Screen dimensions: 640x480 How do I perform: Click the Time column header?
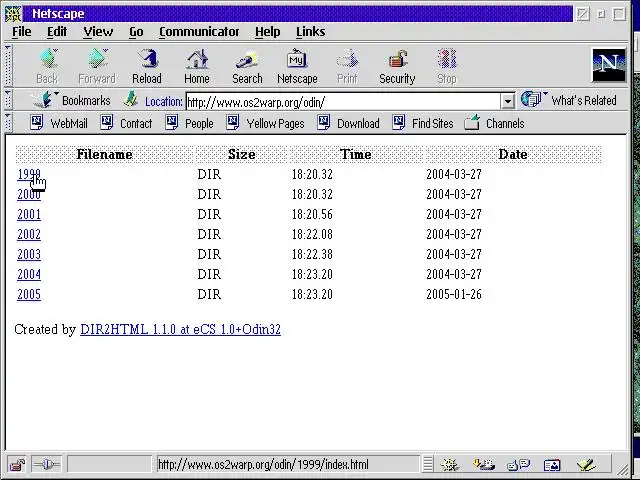tap(356, 154)
